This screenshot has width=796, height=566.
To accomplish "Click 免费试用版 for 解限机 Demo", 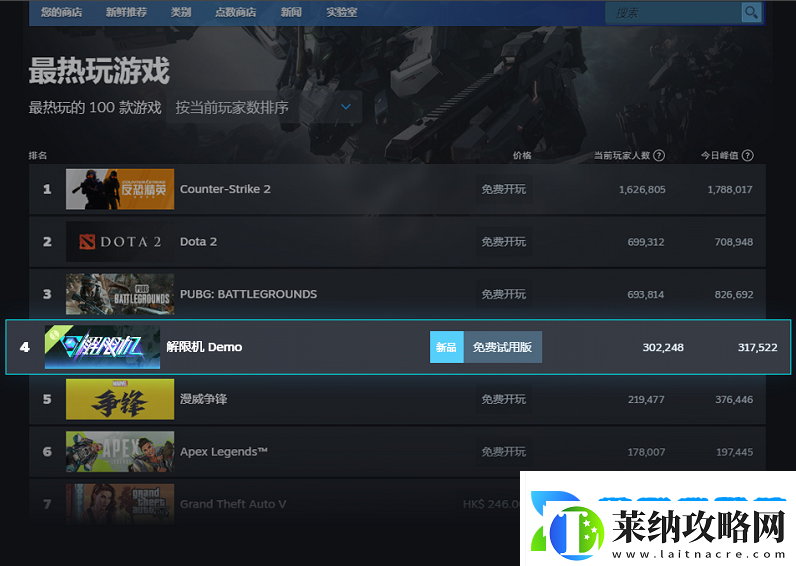I will 503,347.
